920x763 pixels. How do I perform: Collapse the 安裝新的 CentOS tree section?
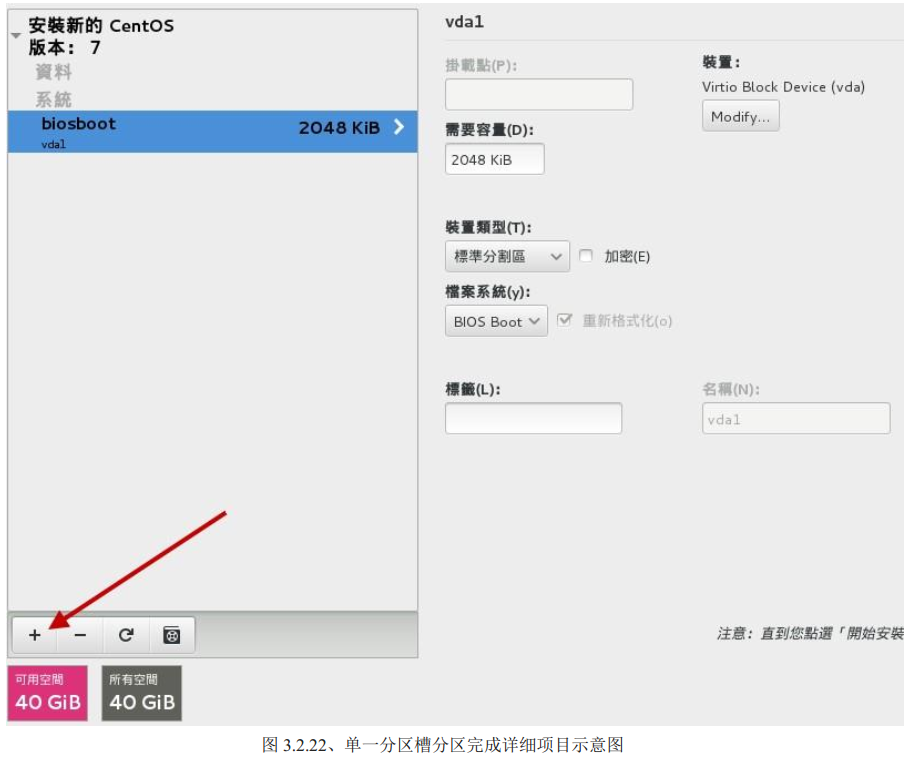click(x=16, y=35)
